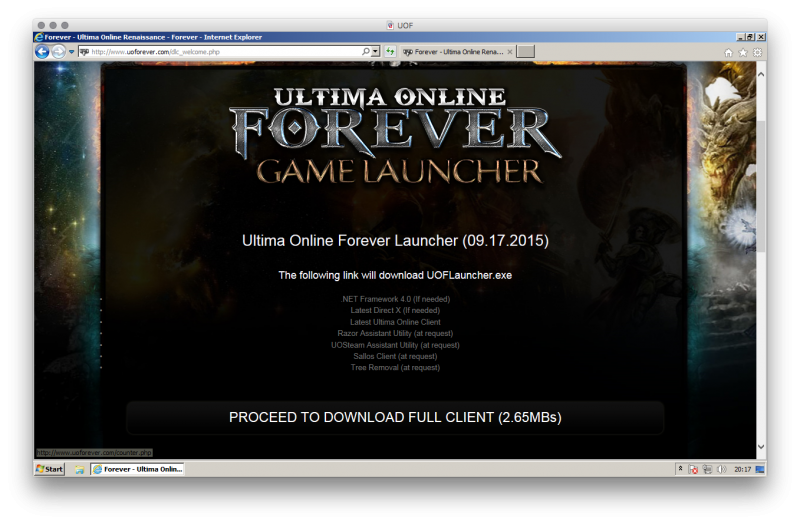
Task: Restore down the Internet Explorer window
Action: (x=750, y=37)
